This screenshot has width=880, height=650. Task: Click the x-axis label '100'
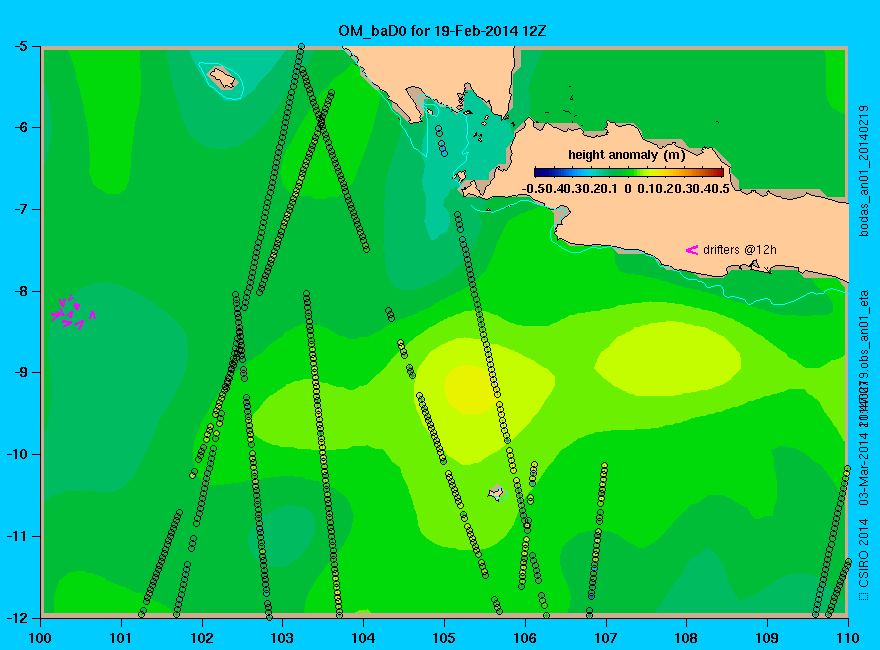[x=40, y=638]
